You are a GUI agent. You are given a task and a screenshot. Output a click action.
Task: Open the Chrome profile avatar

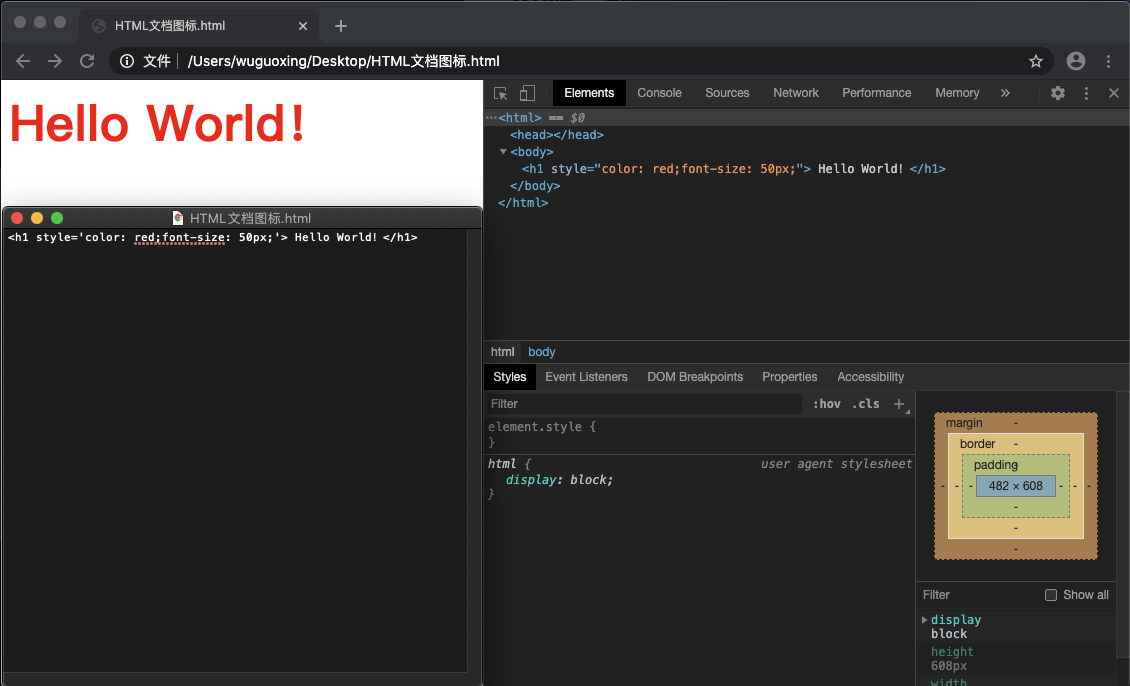click(x=1076, y=61)
